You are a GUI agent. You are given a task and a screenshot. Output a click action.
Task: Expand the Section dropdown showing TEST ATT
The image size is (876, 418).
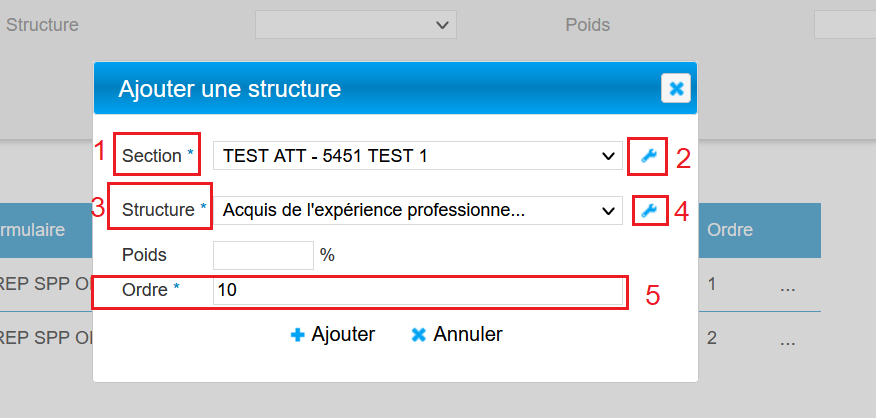pyautogui.click(x=418, y=156)
